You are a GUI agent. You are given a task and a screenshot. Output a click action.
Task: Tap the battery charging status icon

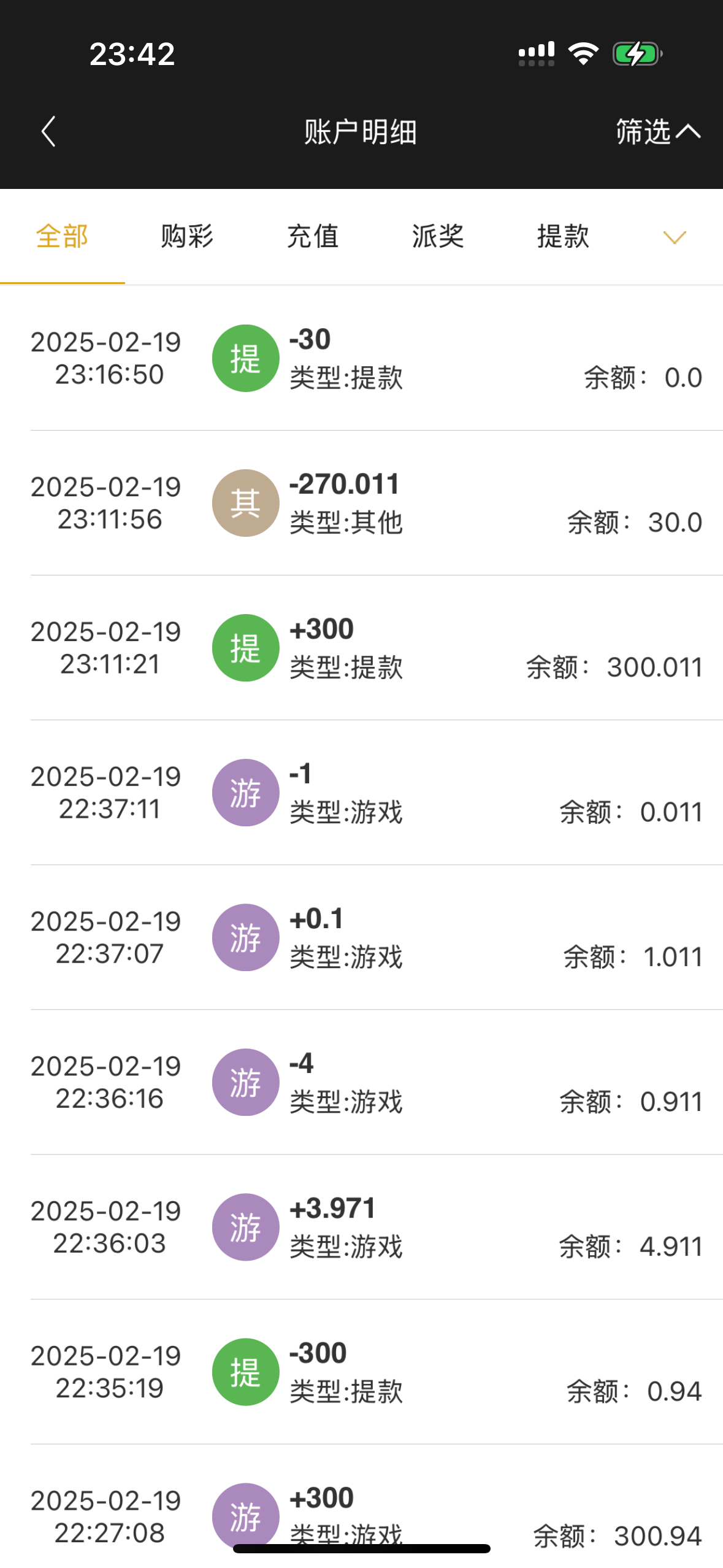[x=637, y=54]
